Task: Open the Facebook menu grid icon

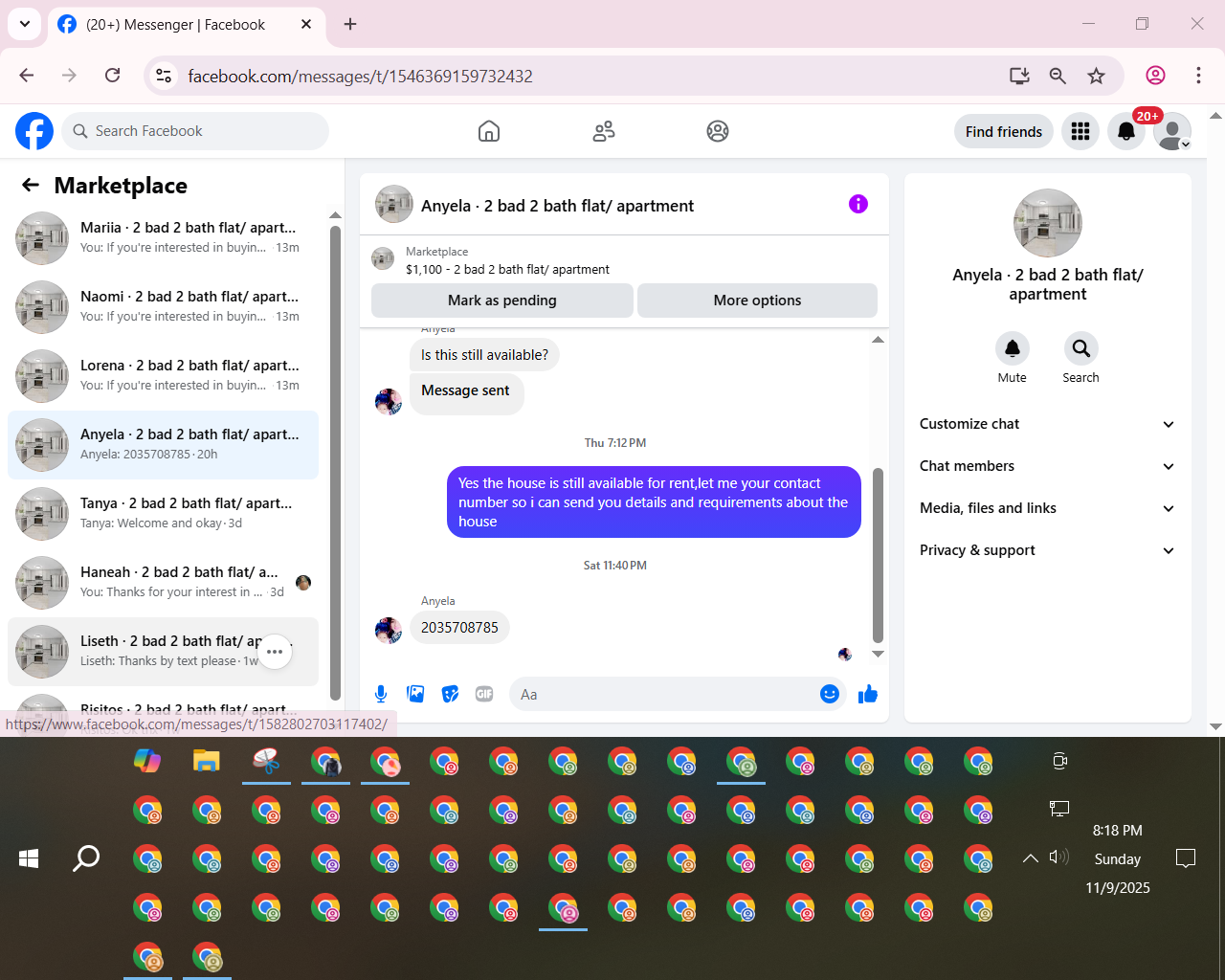Action: coord(1080,131)
